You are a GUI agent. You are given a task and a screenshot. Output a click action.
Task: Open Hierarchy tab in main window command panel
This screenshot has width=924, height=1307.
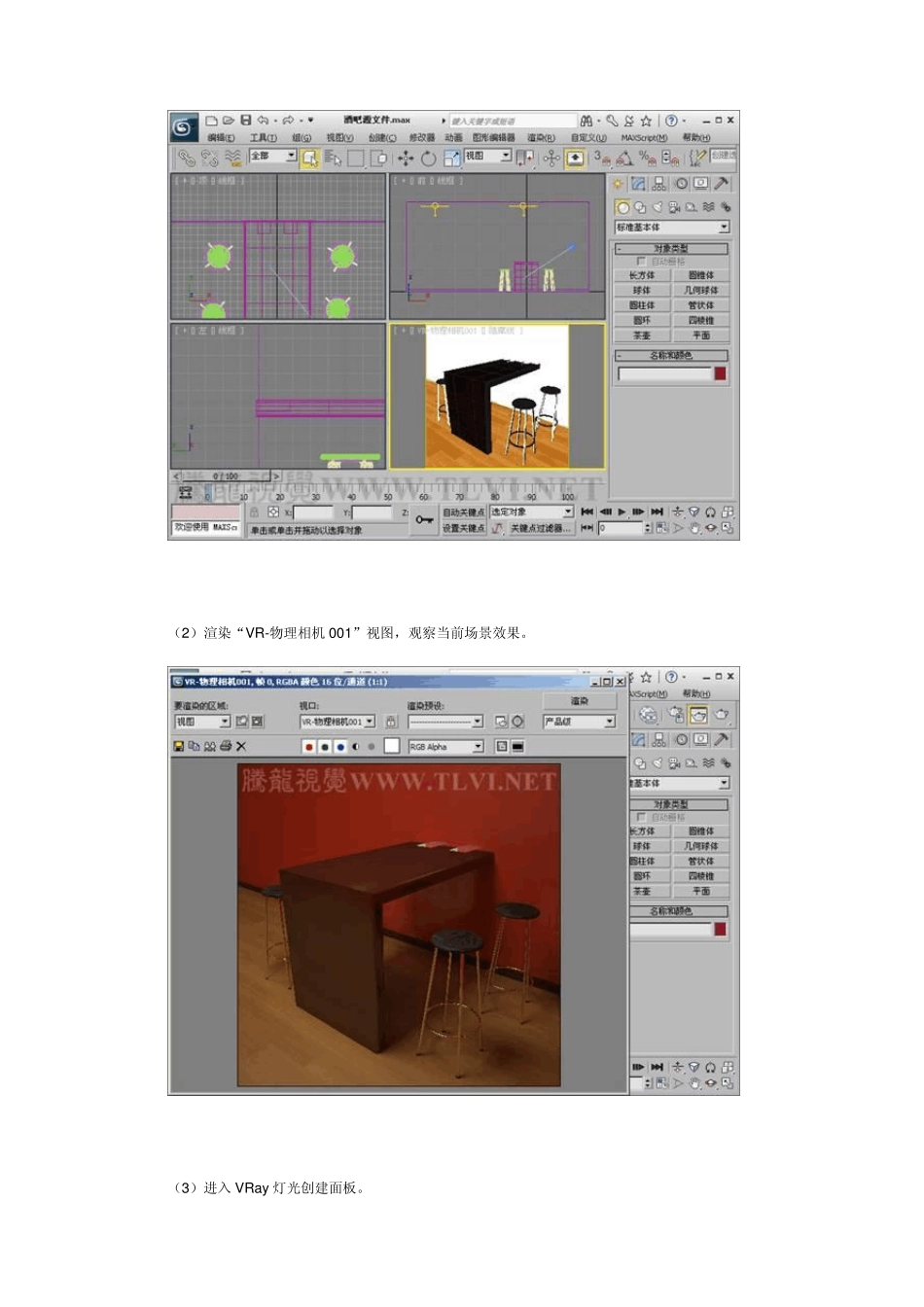tap(658, 184)
